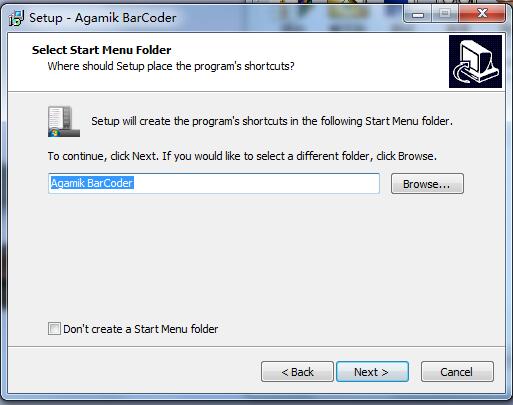This screenshot has width=513, height=405.
Task: Open the Browse... folder dialog
Action: 427,184
